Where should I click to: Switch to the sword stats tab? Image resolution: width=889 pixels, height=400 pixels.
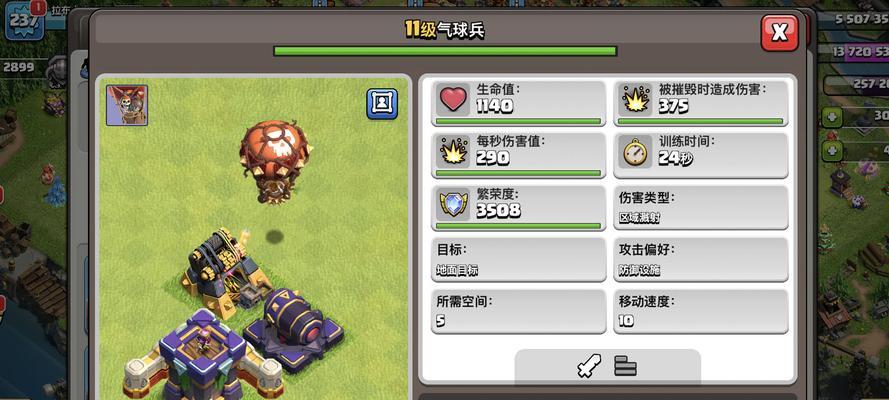pyautogui.click(x=589, y=366)
